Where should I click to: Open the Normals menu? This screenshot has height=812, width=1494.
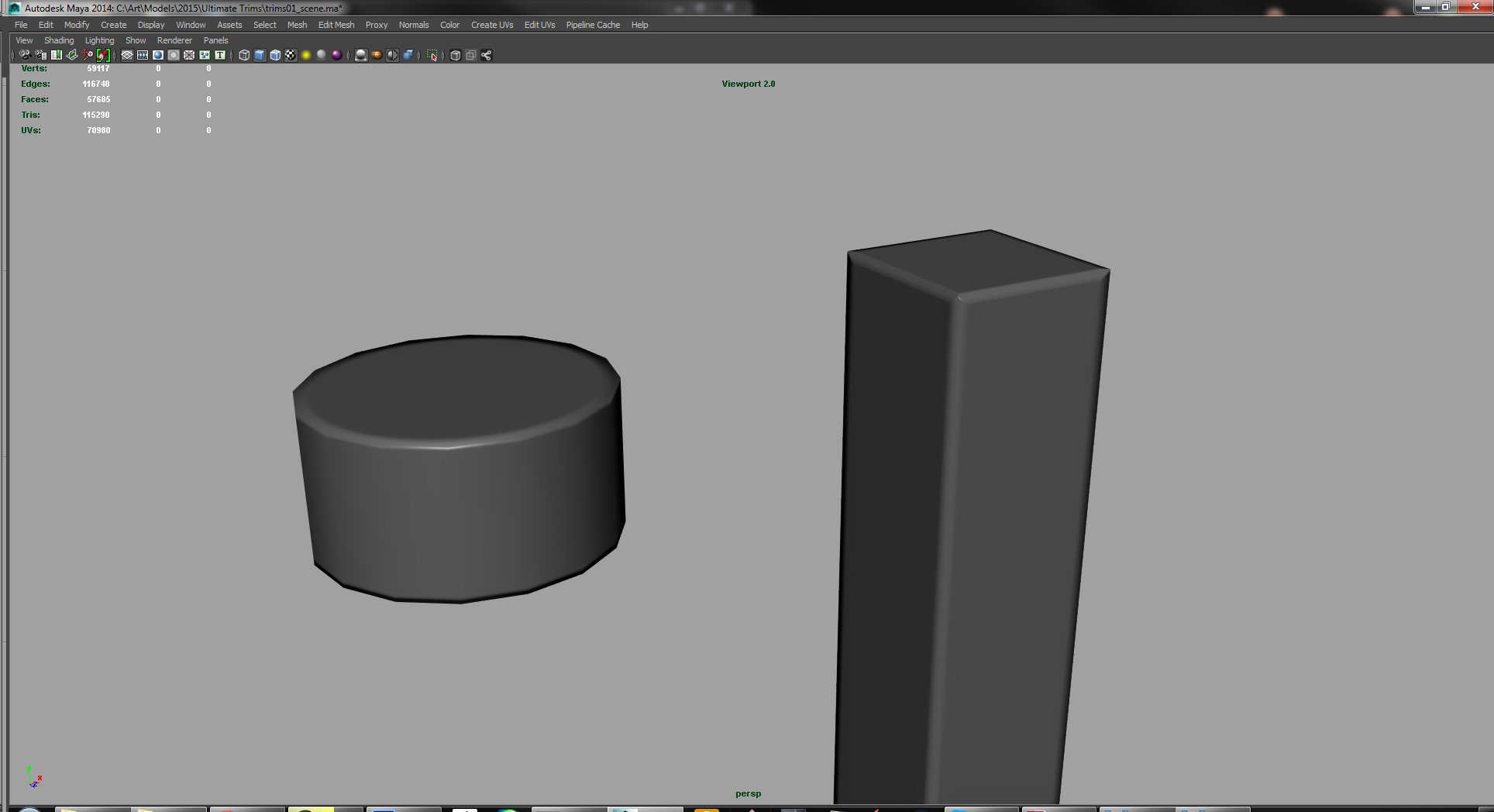(414, 25)
